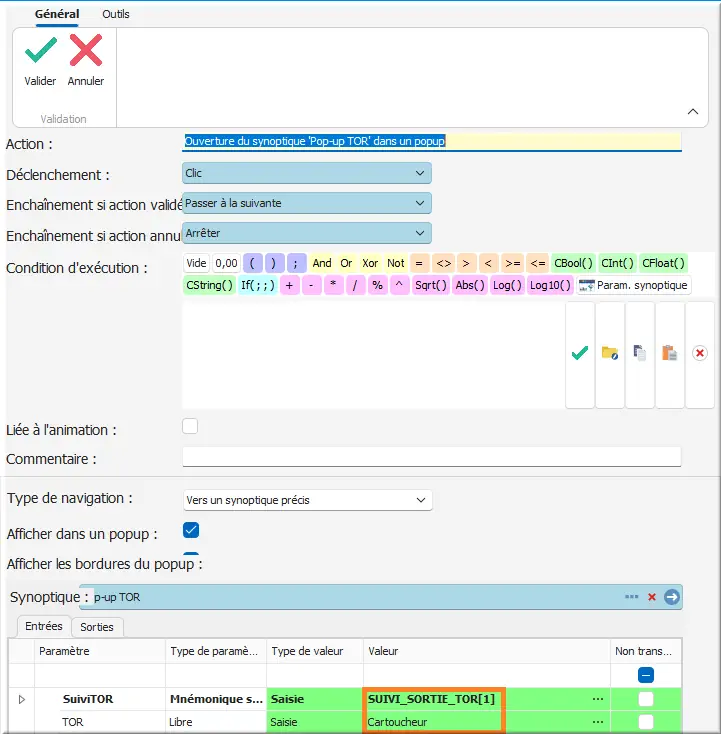
Task: Validate the condition with the green check
Action: tap(579, 353)
